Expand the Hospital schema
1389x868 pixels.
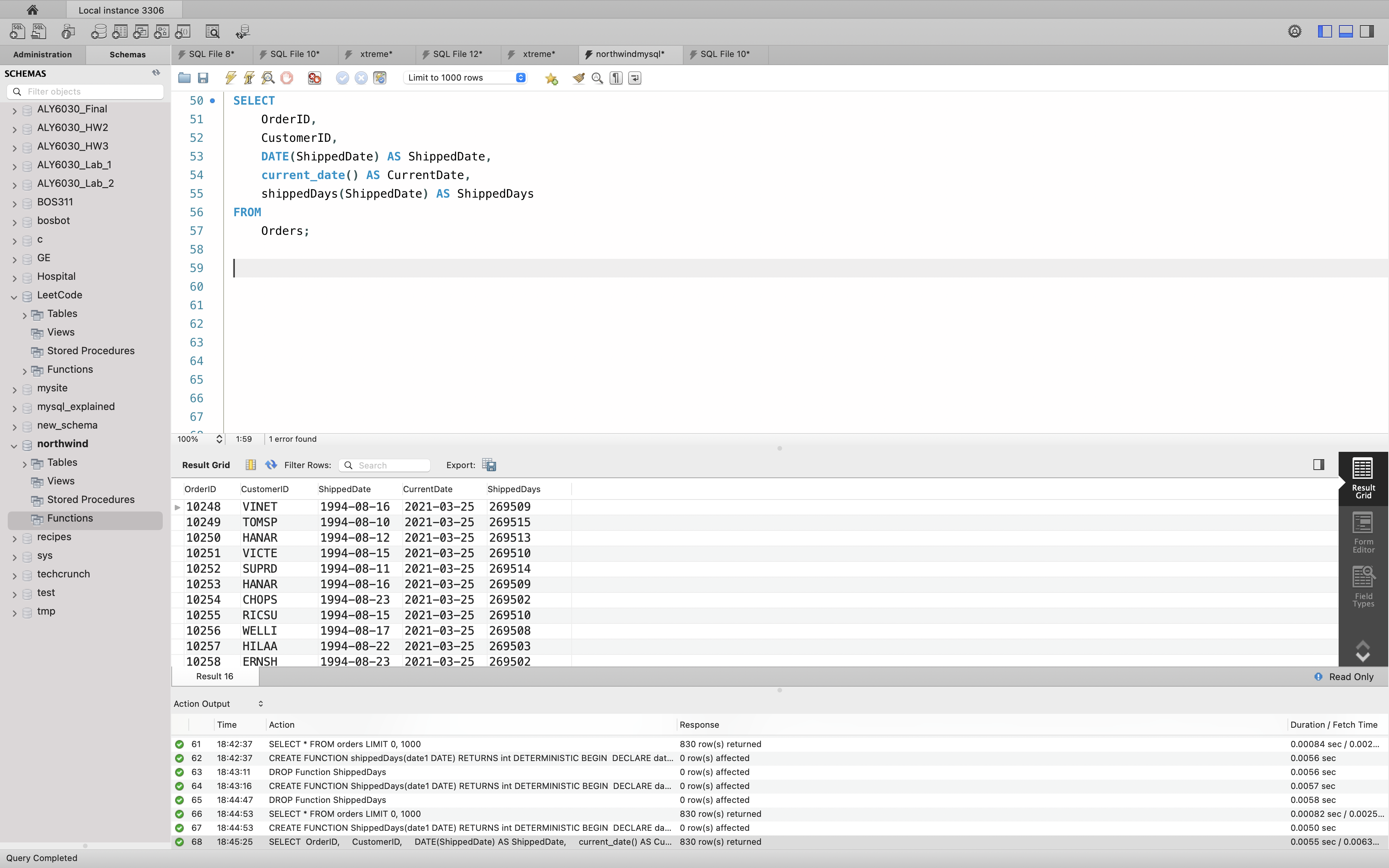(x=14, y=278)
